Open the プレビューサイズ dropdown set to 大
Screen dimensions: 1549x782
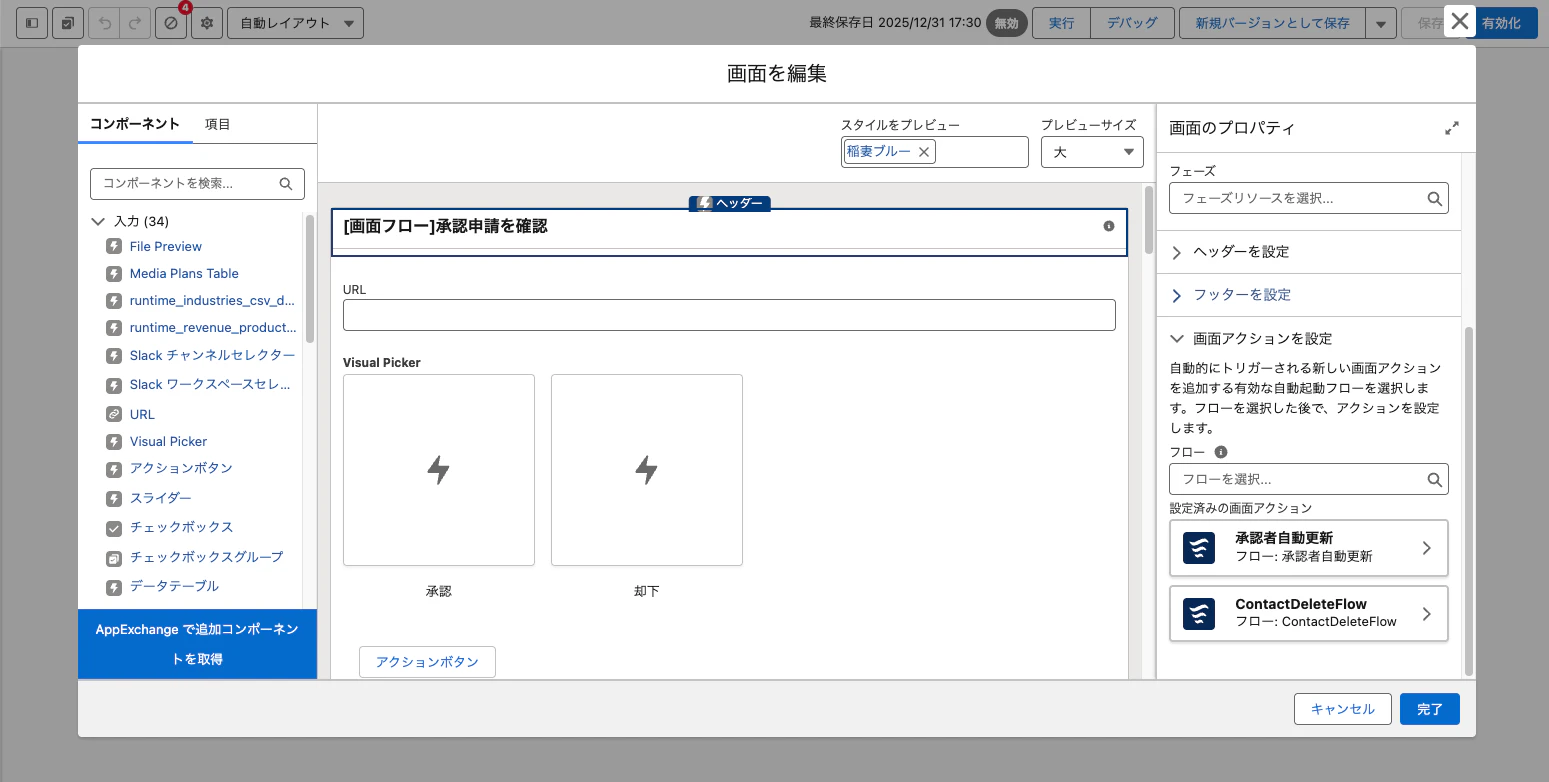tap(1091, 151)
